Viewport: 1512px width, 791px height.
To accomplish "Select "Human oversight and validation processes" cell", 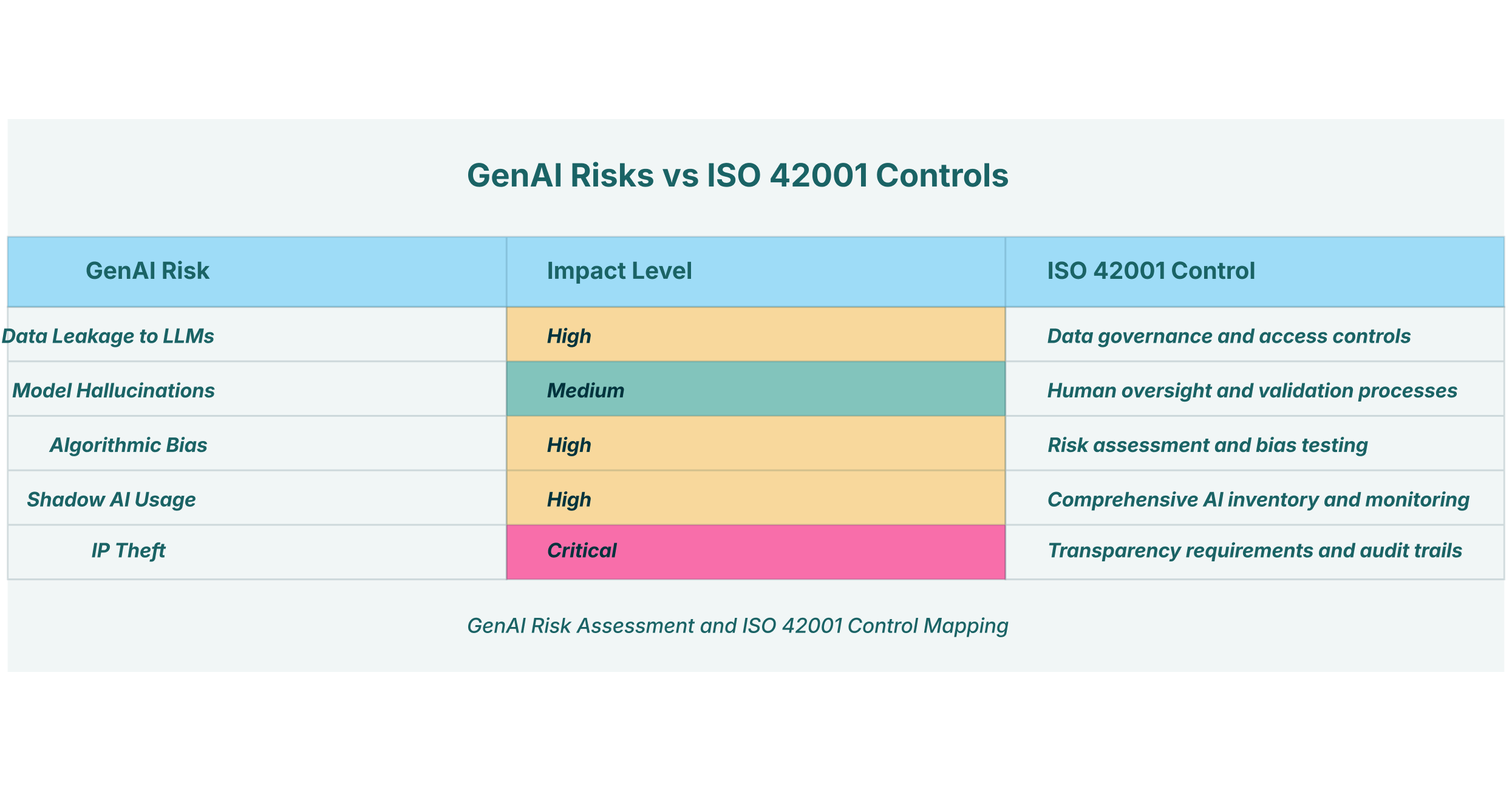I will 1252,390.
